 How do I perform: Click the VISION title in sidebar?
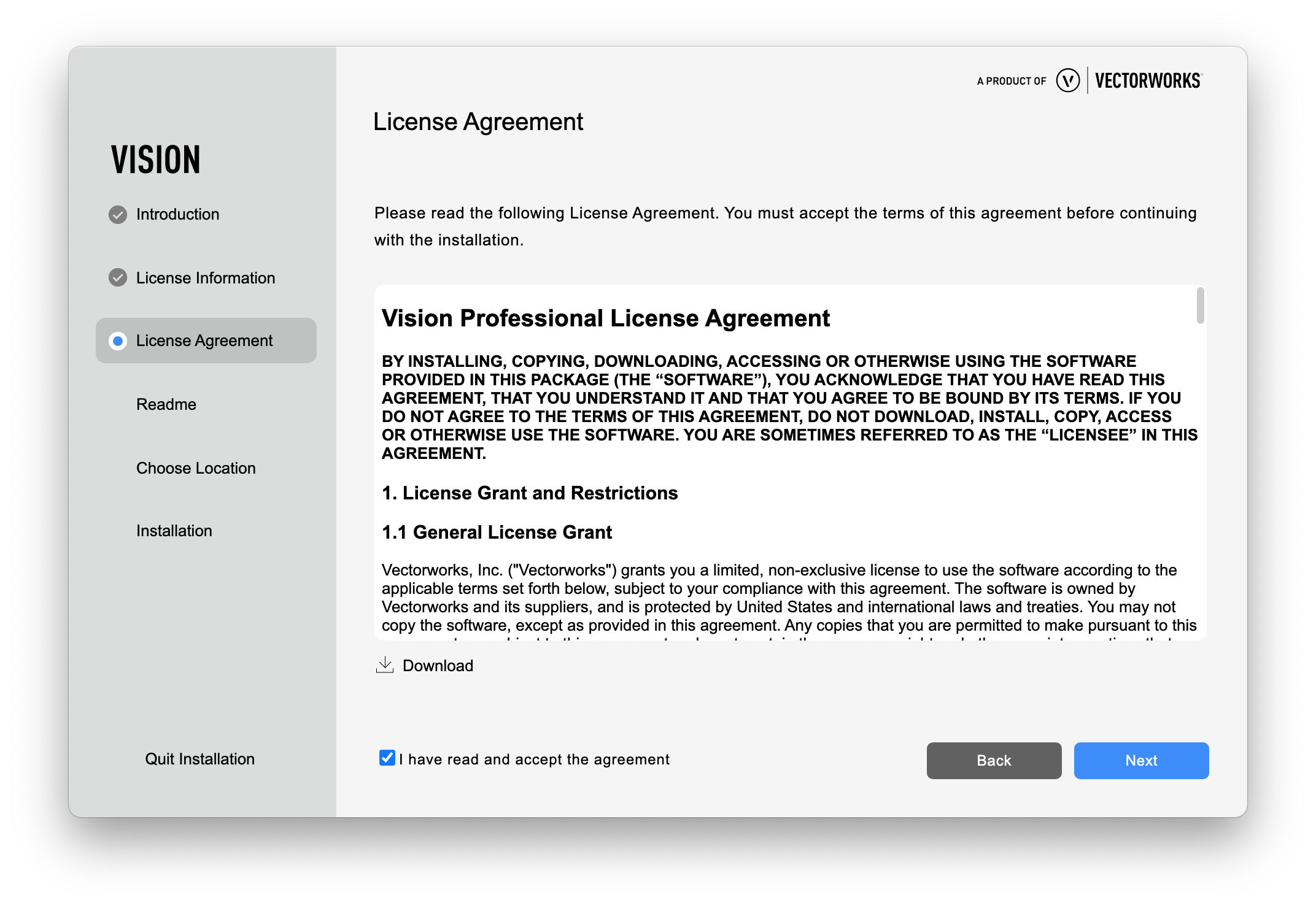(x=156, y=160)
